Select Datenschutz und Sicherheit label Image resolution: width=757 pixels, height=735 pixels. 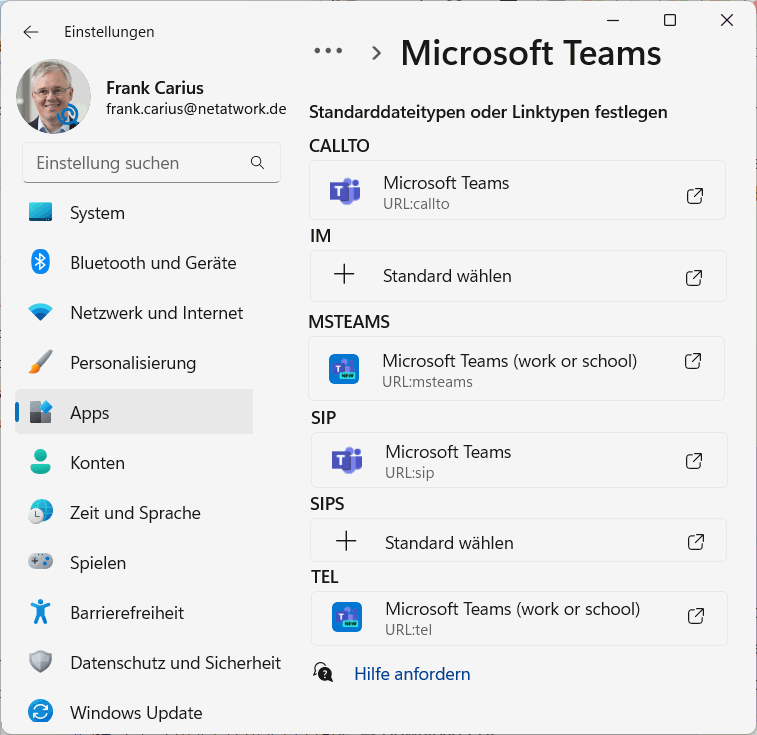(175, 663)
